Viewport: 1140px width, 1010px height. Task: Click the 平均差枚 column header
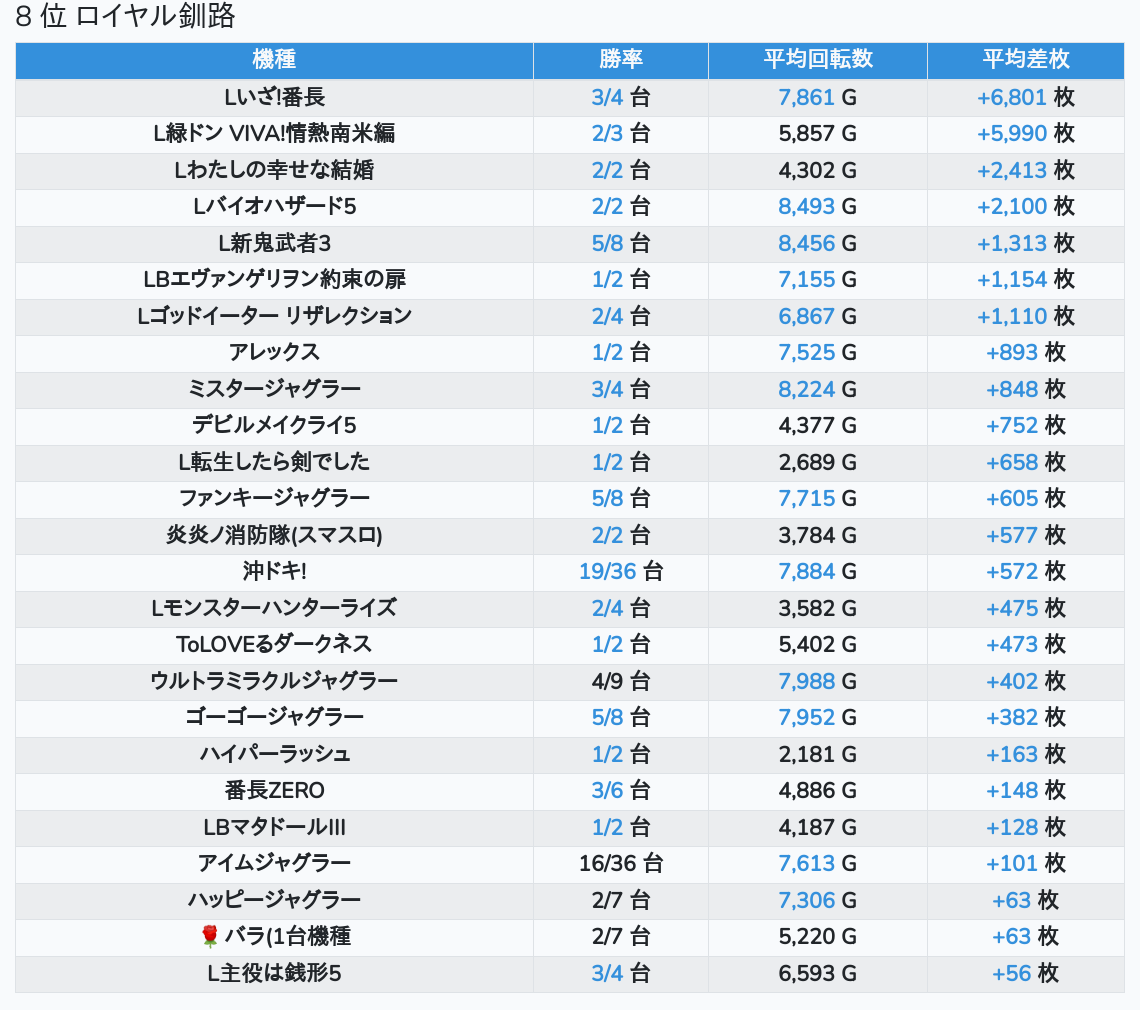pos(1025,60)
